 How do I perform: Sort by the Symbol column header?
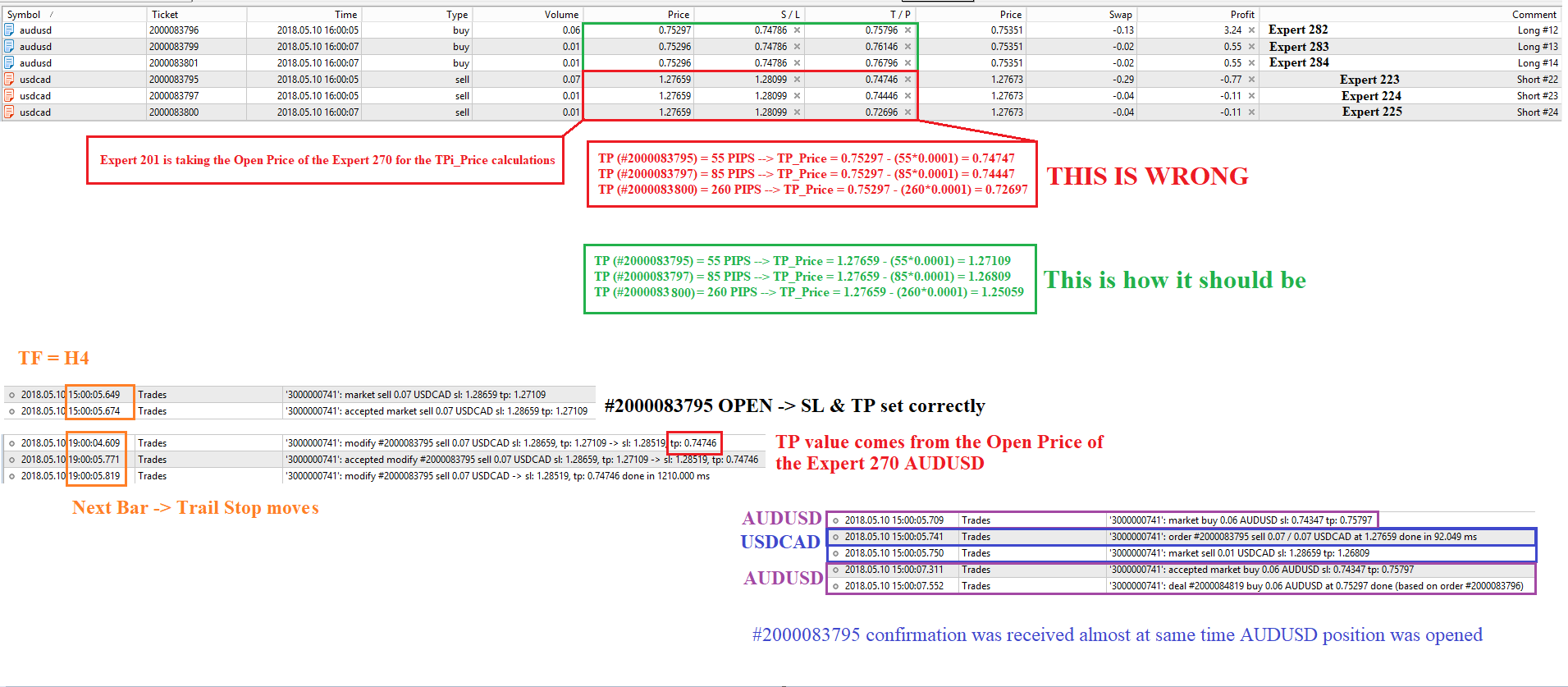click(x=74, y=14)
